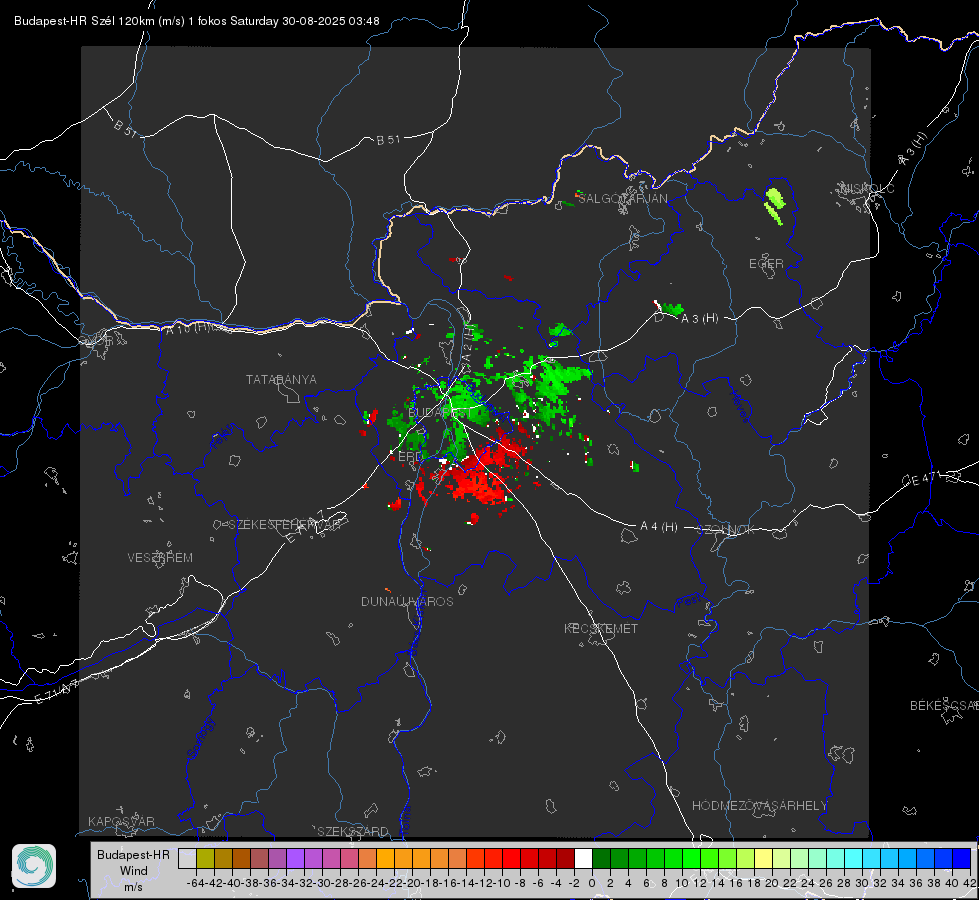Click the A 4 (H) road label
Screen dimensions: 979x900
[659, 527]
